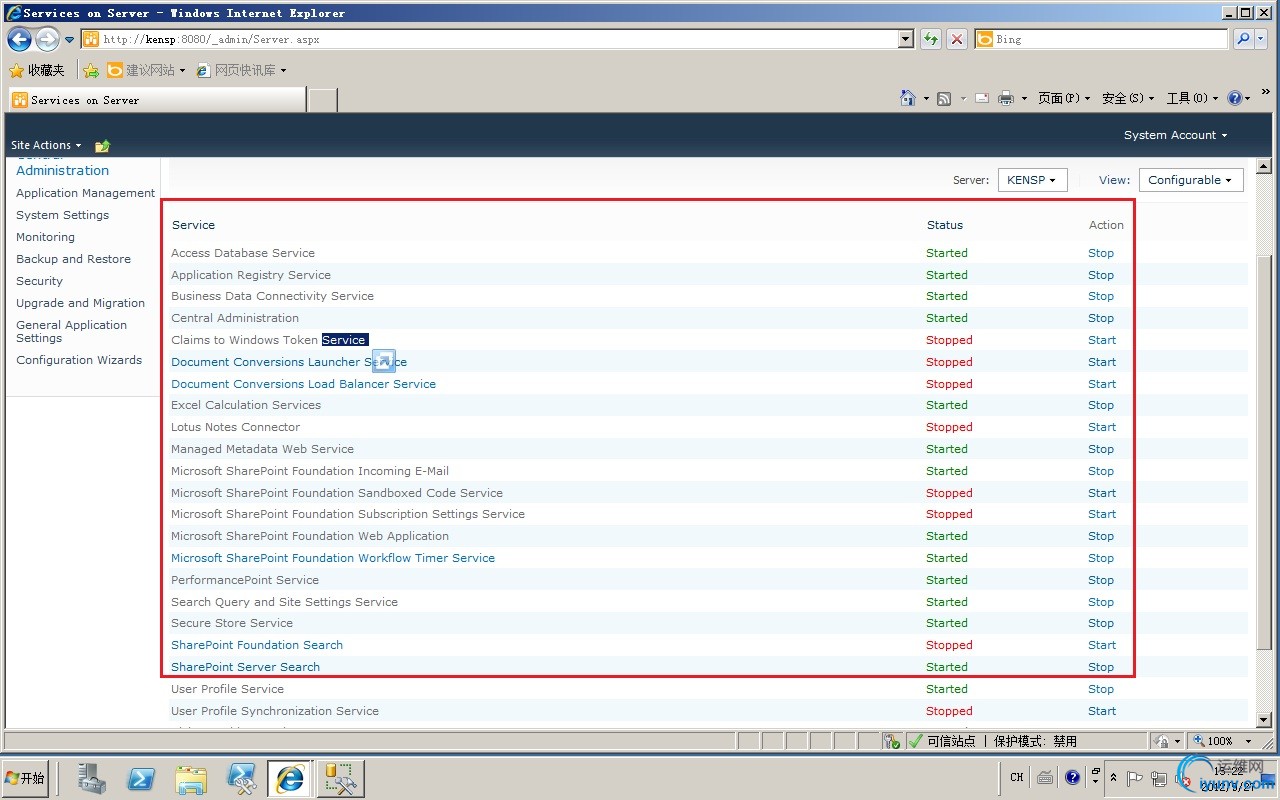The width and height of the screenshot is (1280, 800).
Task: Open the Action Center flag icon
Action: point(1135,779)
